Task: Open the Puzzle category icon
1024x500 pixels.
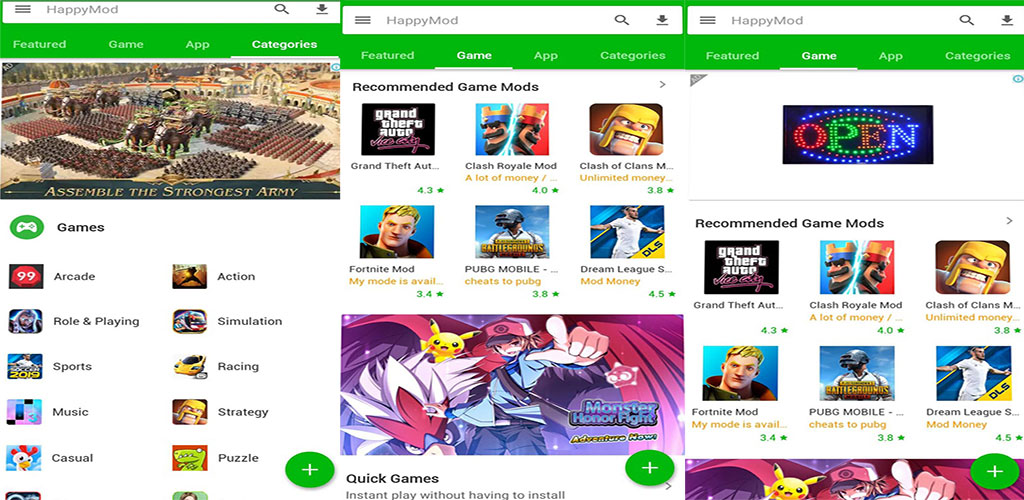Action: [x=189, y=458]
